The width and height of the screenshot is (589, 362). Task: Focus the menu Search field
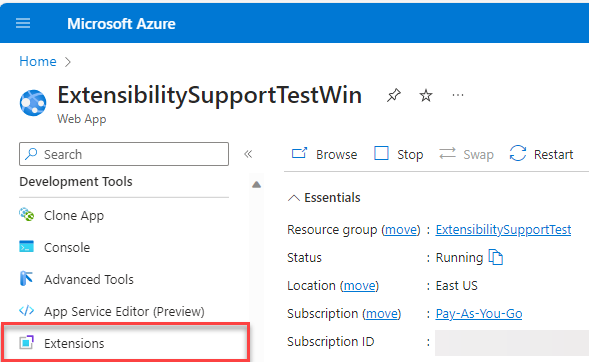click(x=124, y=154)
